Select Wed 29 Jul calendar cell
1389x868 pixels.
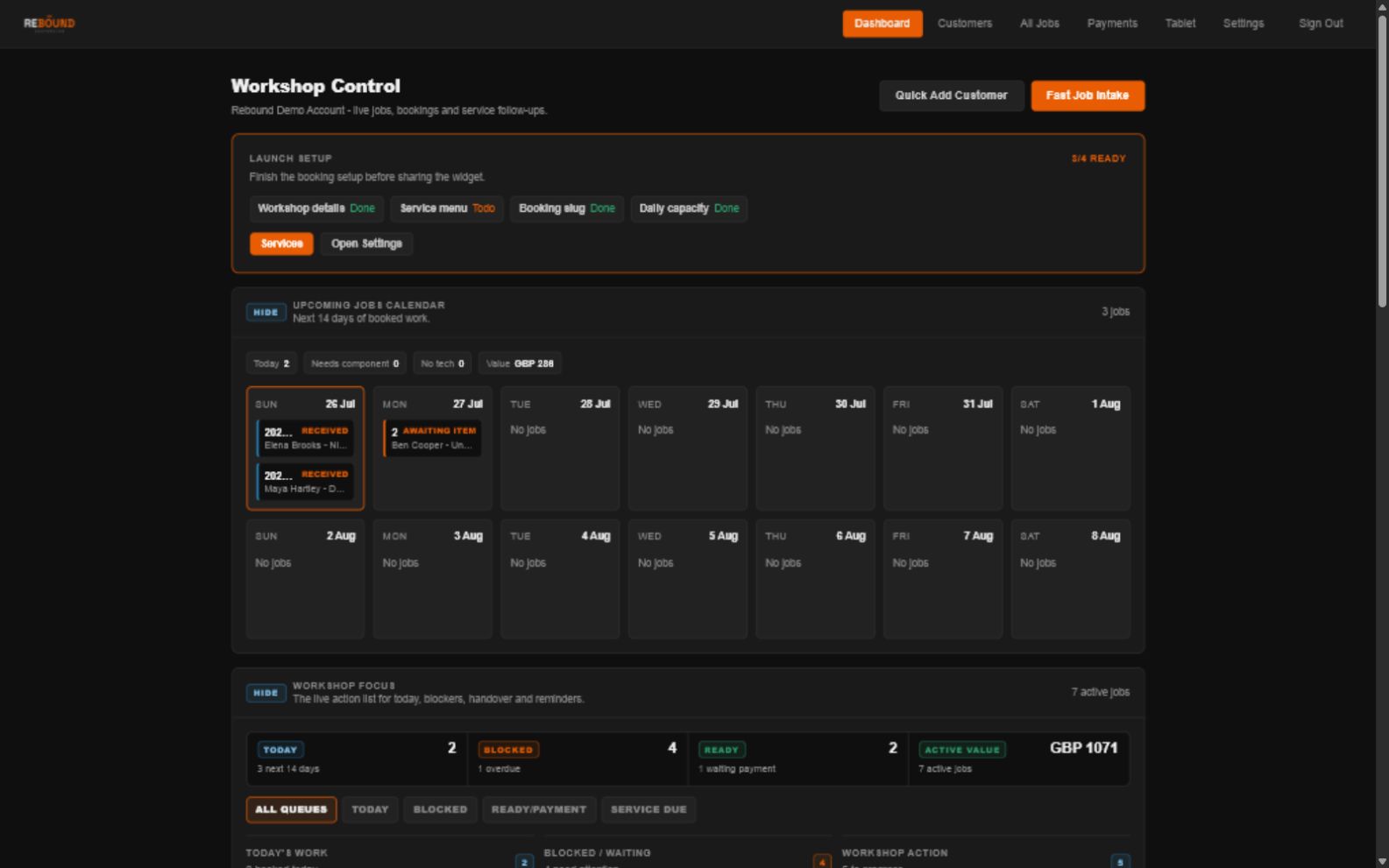point(688,448)
